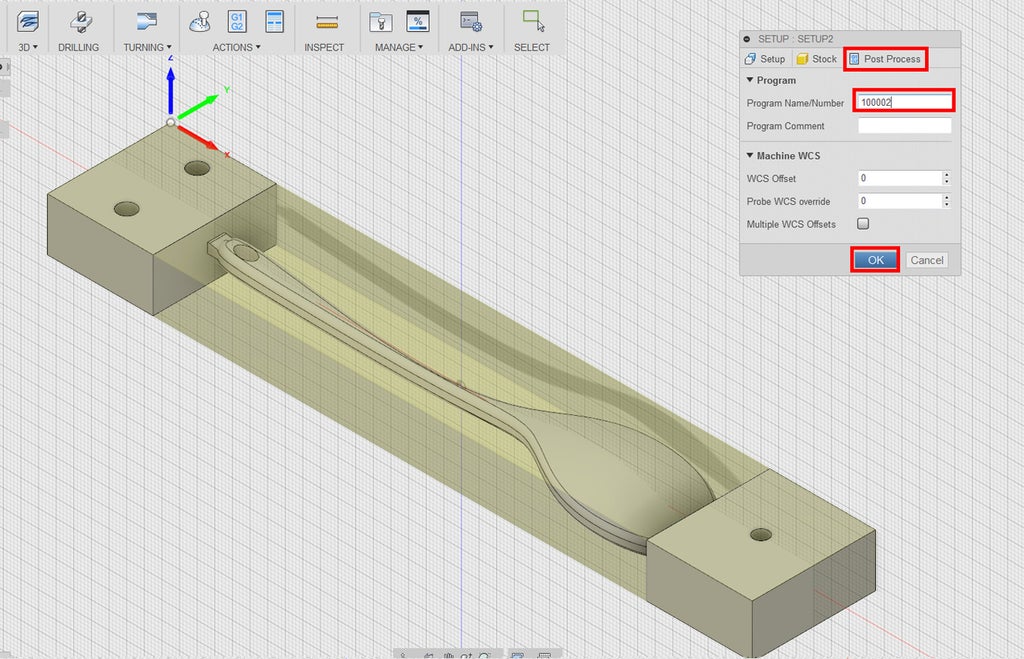Viewport: 1024px width, 659px height.
Task: Switch to the Stock tab
Action: [816, 59]
